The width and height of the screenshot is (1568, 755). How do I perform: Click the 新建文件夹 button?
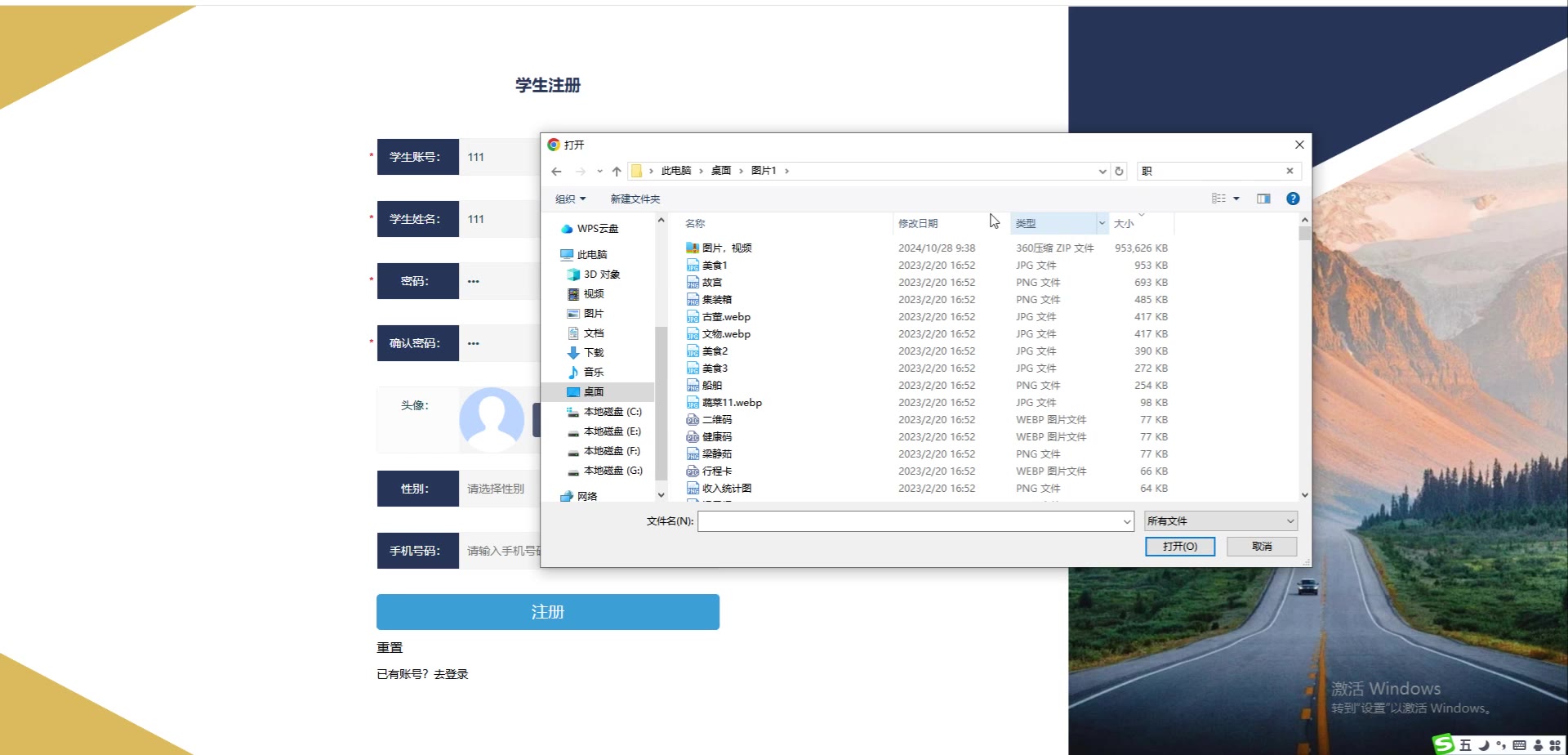pyautogui.click(x=635, y=199)
